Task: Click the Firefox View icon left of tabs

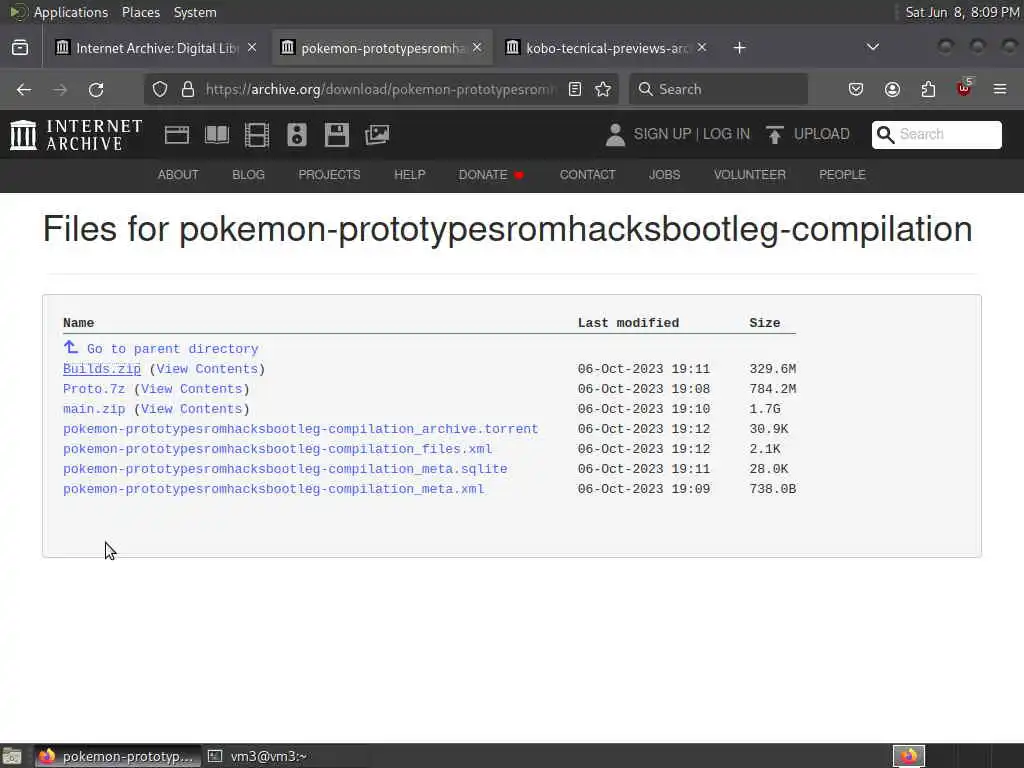Action: click(20, 48)
